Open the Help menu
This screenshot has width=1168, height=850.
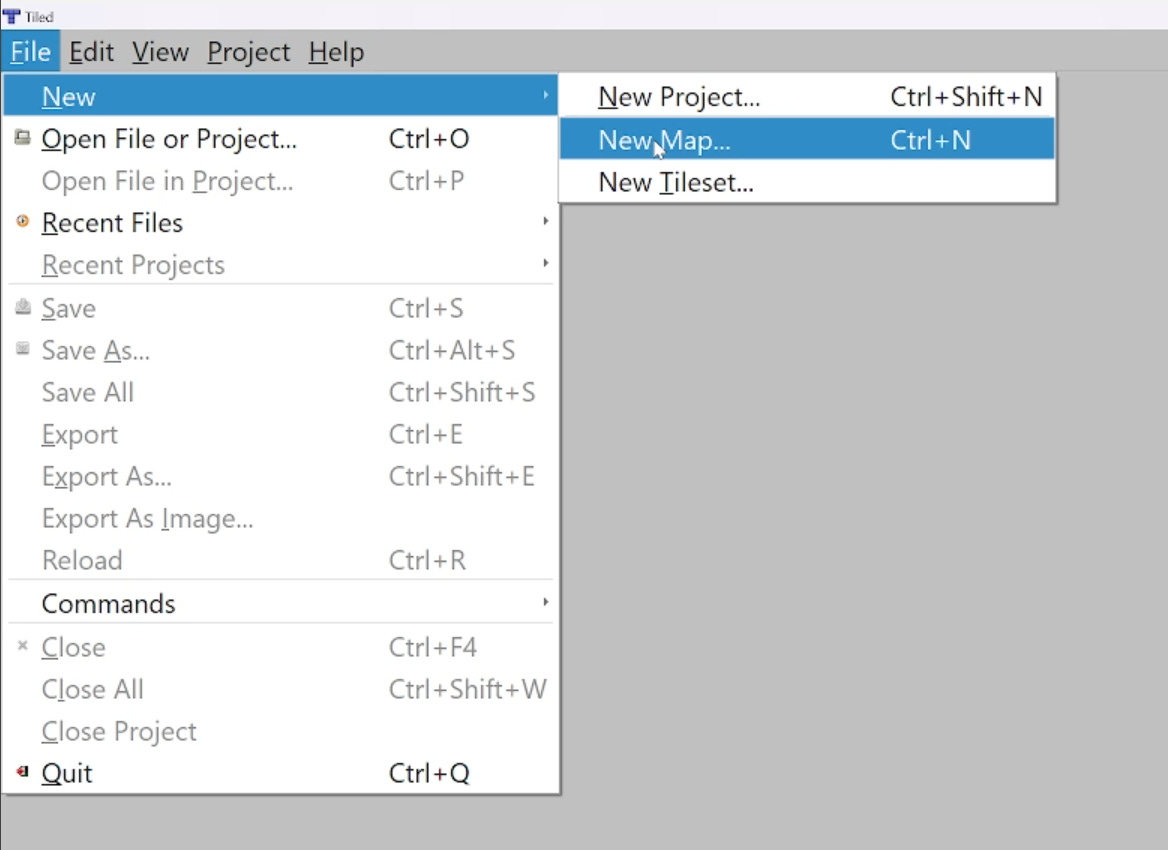336,52
